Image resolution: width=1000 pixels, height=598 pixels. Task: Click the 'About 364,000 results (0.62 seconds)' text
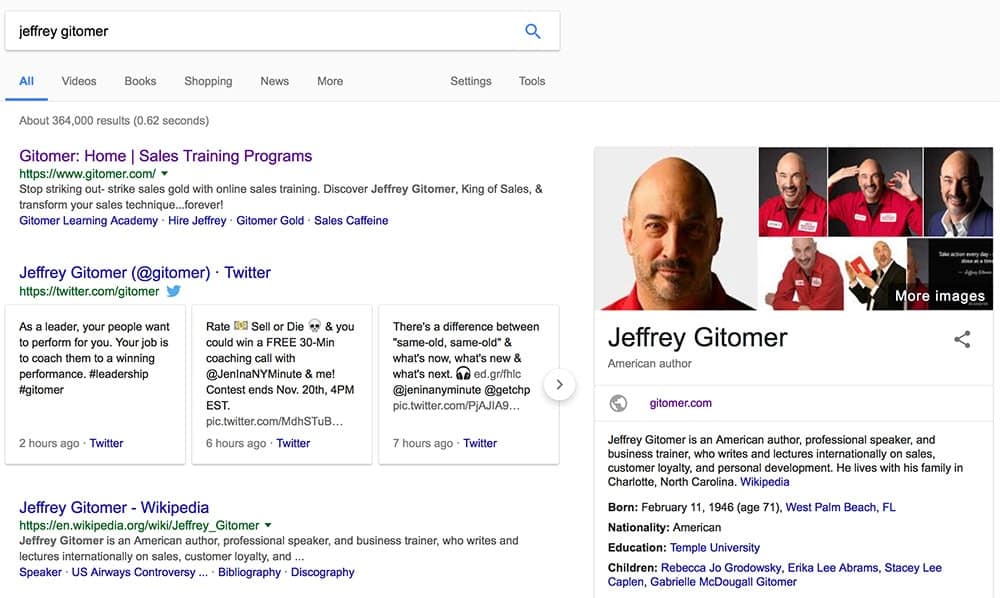(114, 120)
